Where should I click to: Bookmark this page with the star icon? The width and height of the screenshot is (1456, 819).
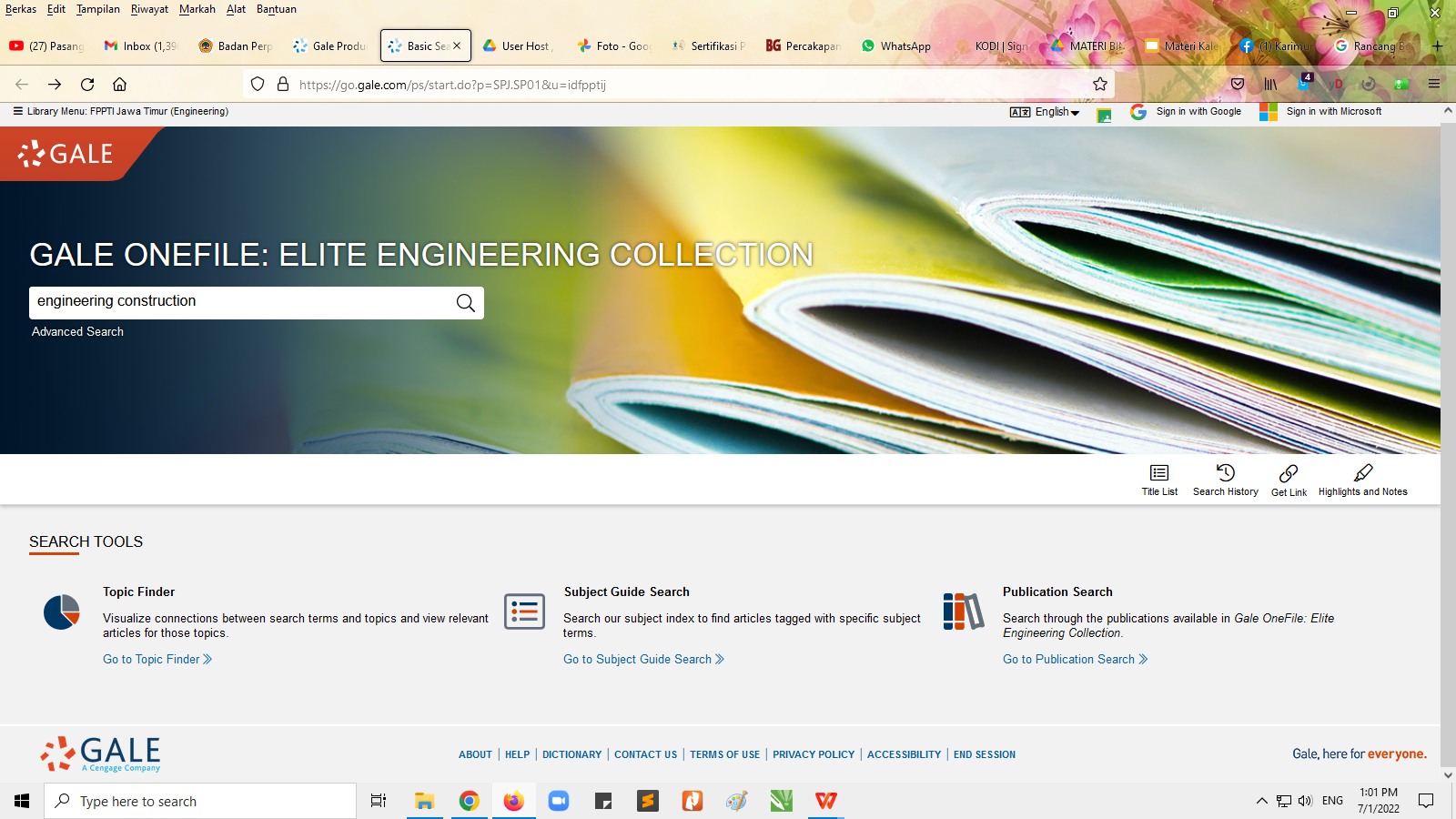coord(1100,85)
